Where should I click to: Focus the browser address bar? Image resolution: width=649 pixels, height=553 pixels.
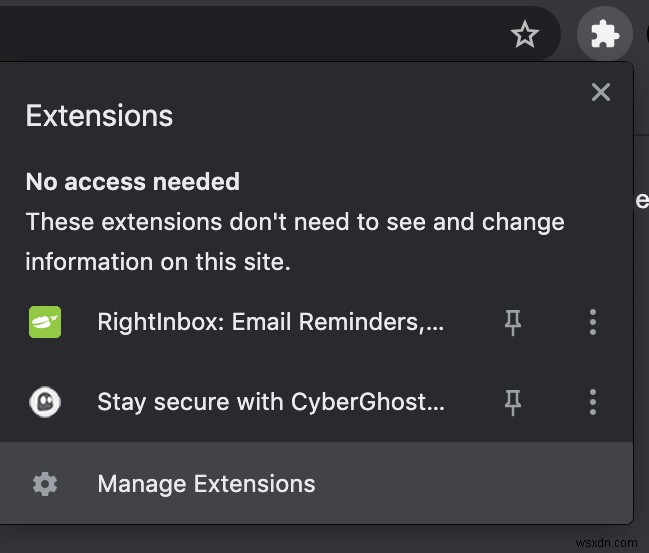tap(250, 36)
